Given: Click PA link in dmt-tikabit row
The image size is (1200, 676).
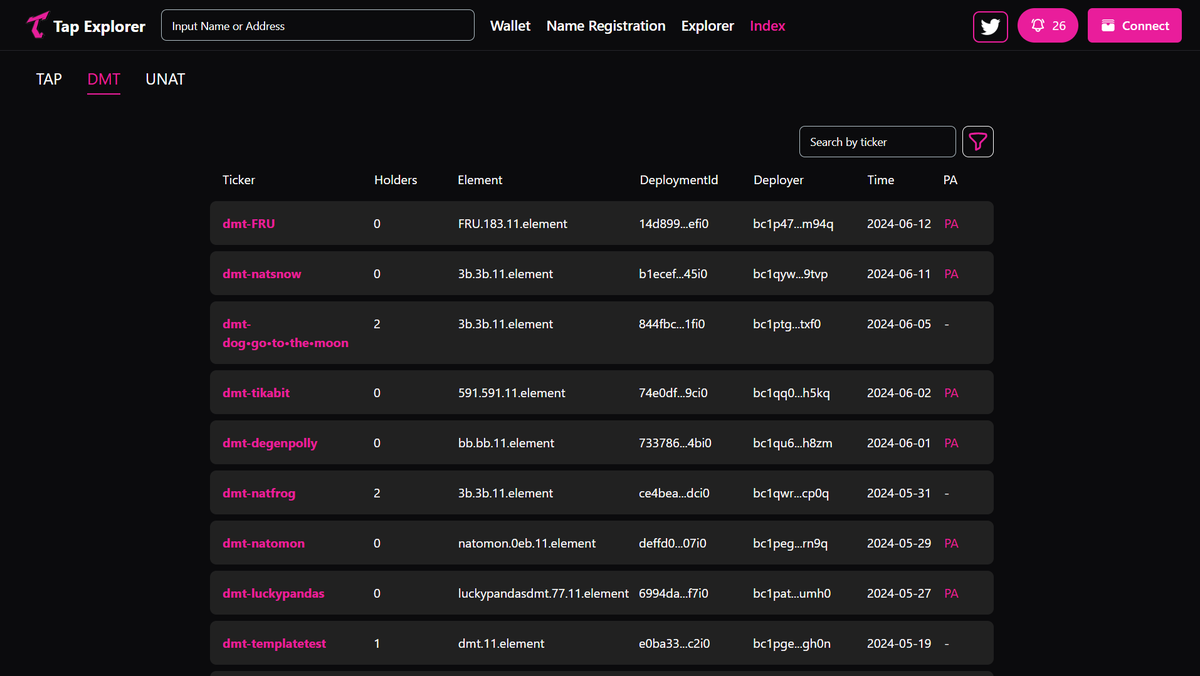Looking at the screenshot, I should [951, 393].
